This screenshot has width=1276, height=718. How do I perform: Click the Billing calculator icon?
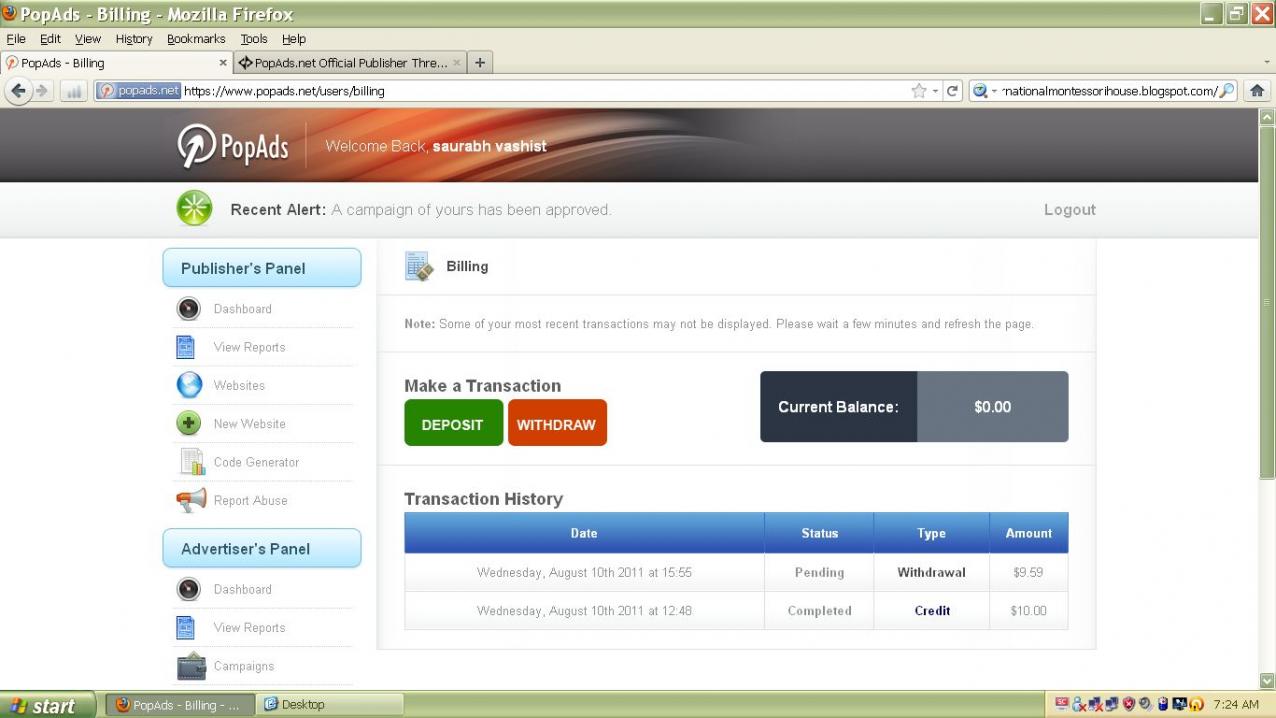419,267
